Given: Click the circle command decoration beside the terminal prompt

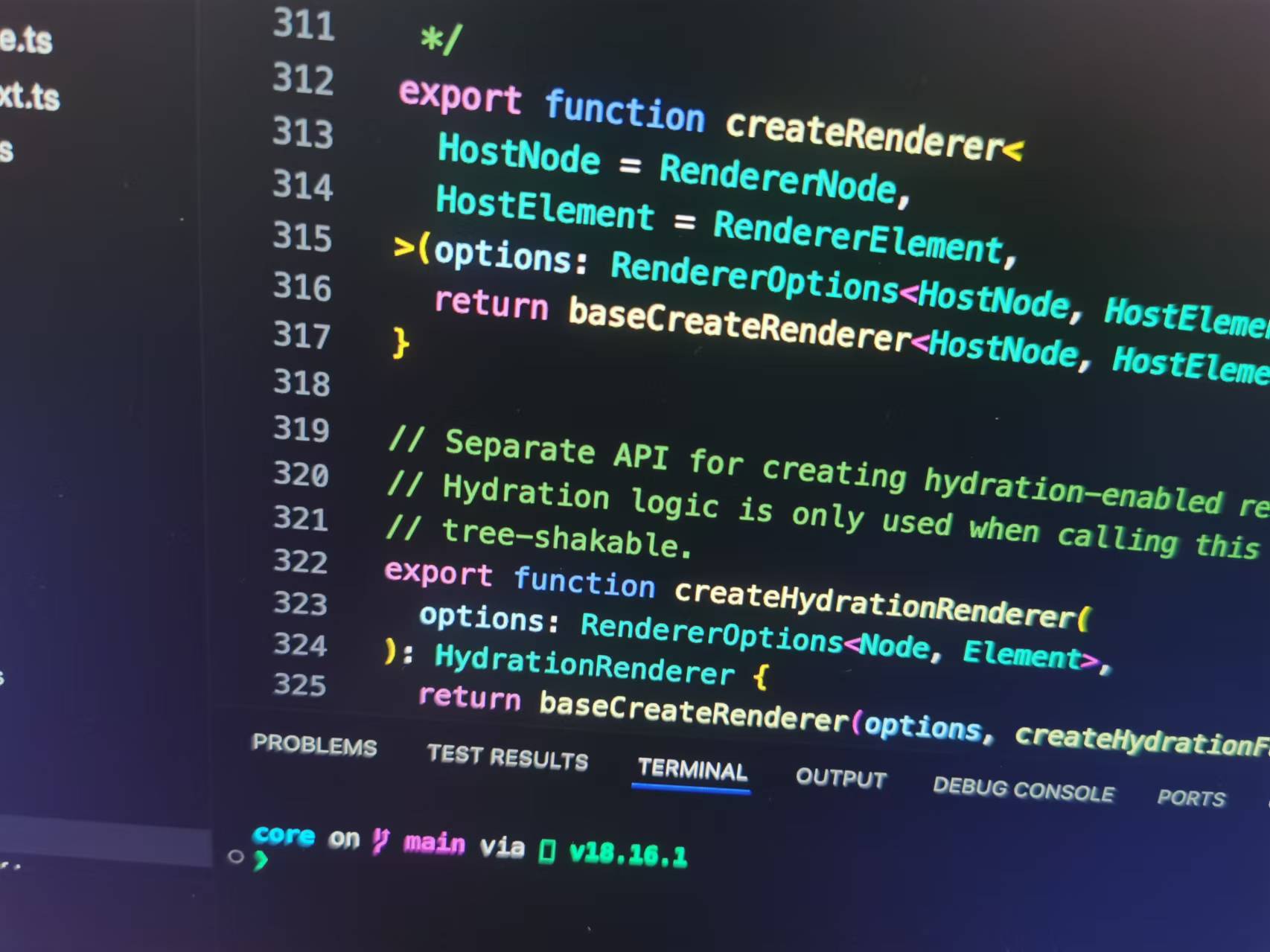Looking at the screenshot, I should click(236, 857).
